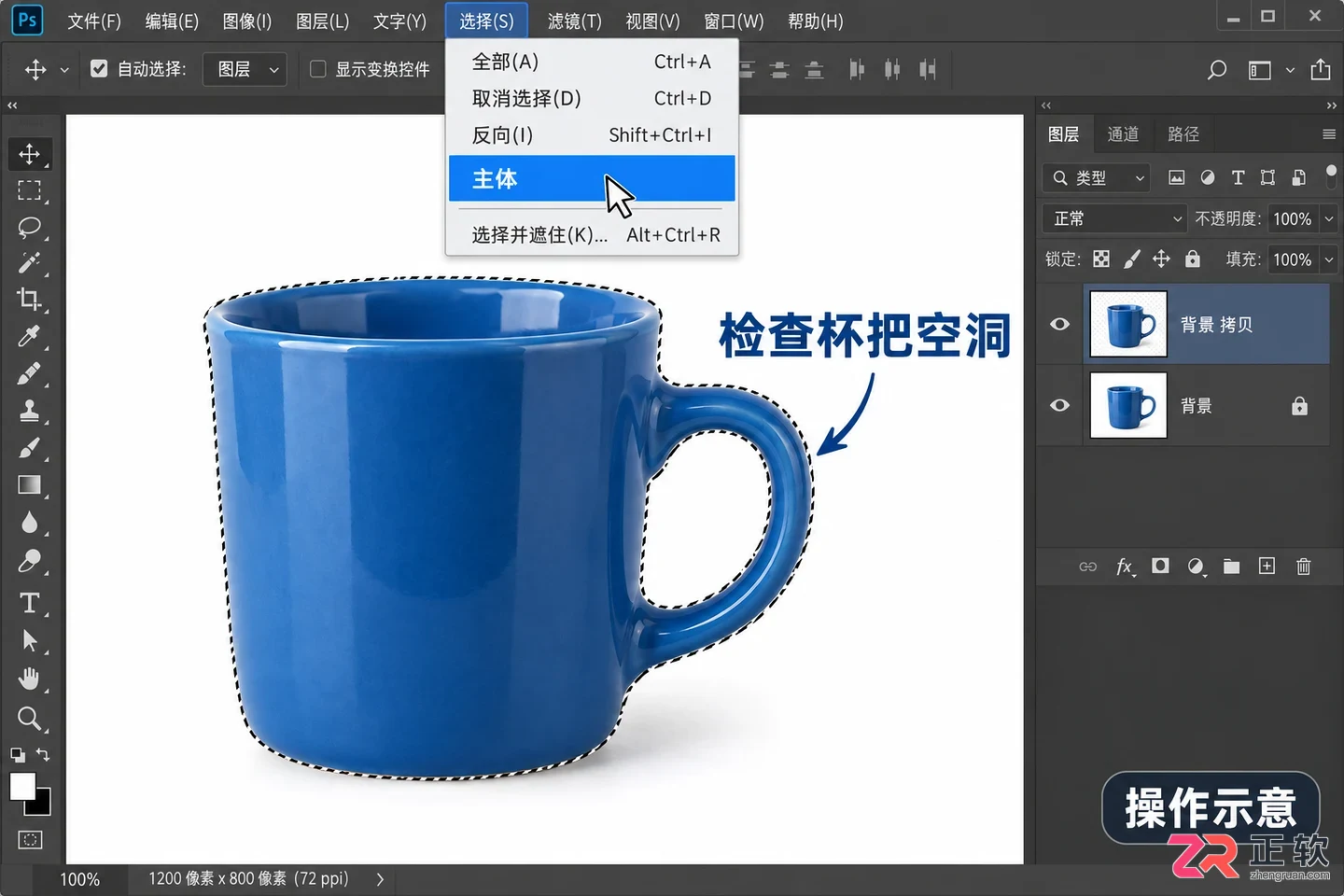Enable the 显示变换控件 checkbox
Image resolution: width=1344 pixels, height=896 pixels.
318,69
